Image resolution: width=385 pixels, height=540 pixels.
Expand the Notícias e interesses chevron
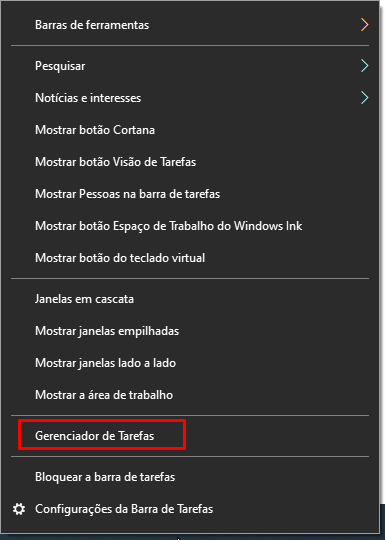(364, 98)
